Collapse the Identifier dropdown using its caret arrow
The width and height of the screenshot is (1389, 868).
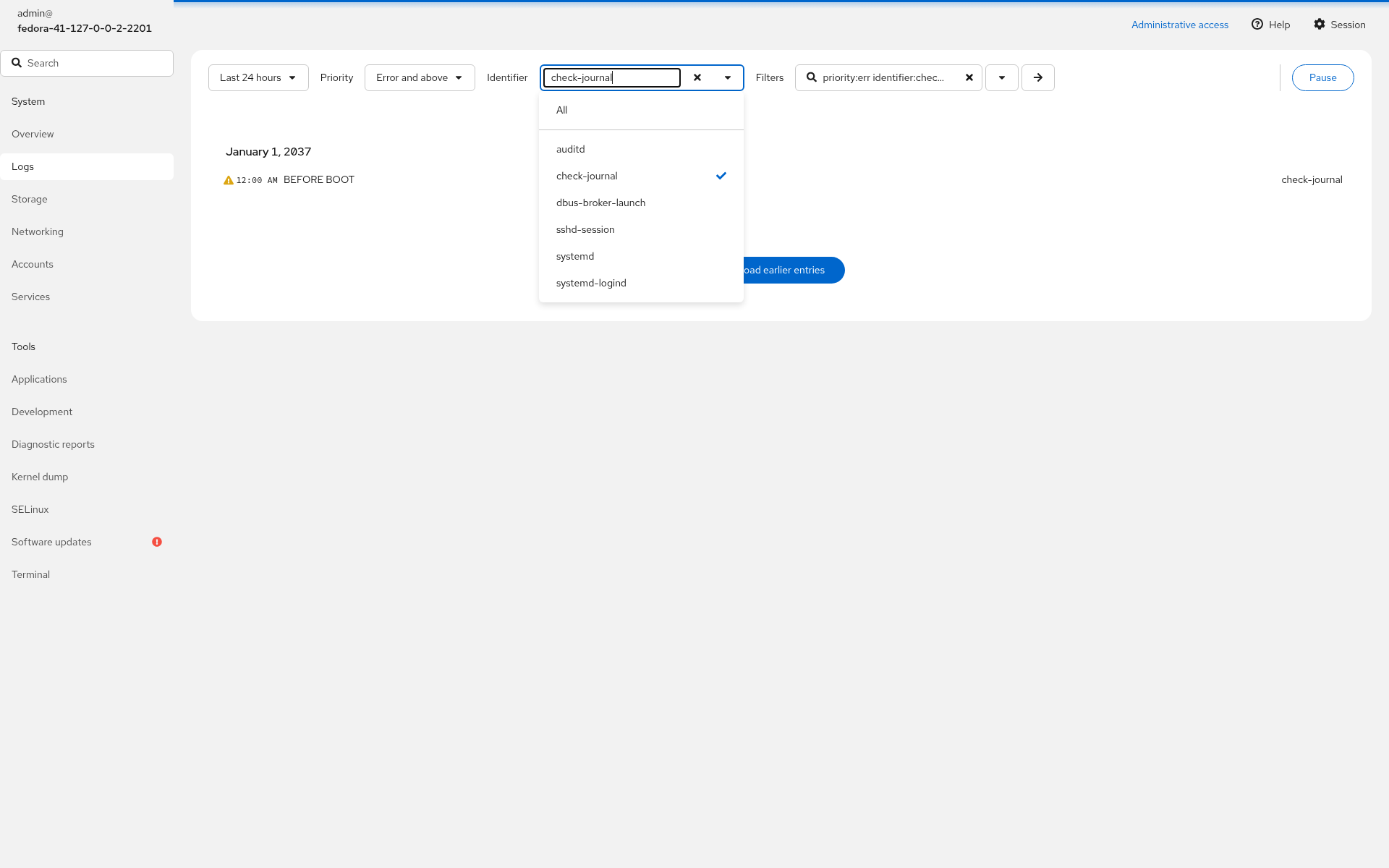(728, 77)
